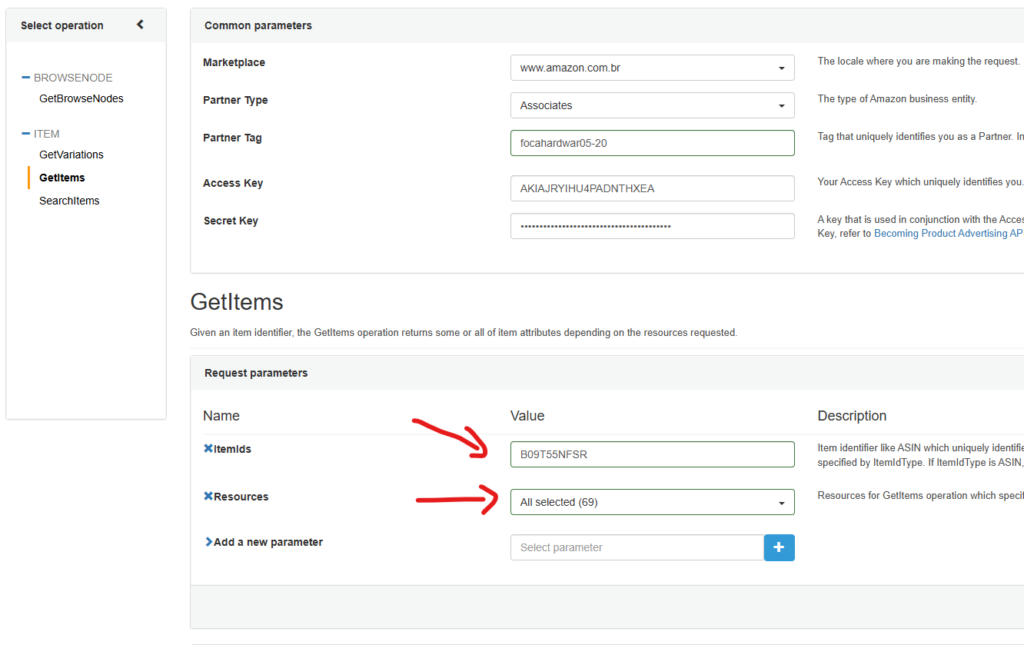
Task: Click the Request parameters header
Action: (256, 373)
